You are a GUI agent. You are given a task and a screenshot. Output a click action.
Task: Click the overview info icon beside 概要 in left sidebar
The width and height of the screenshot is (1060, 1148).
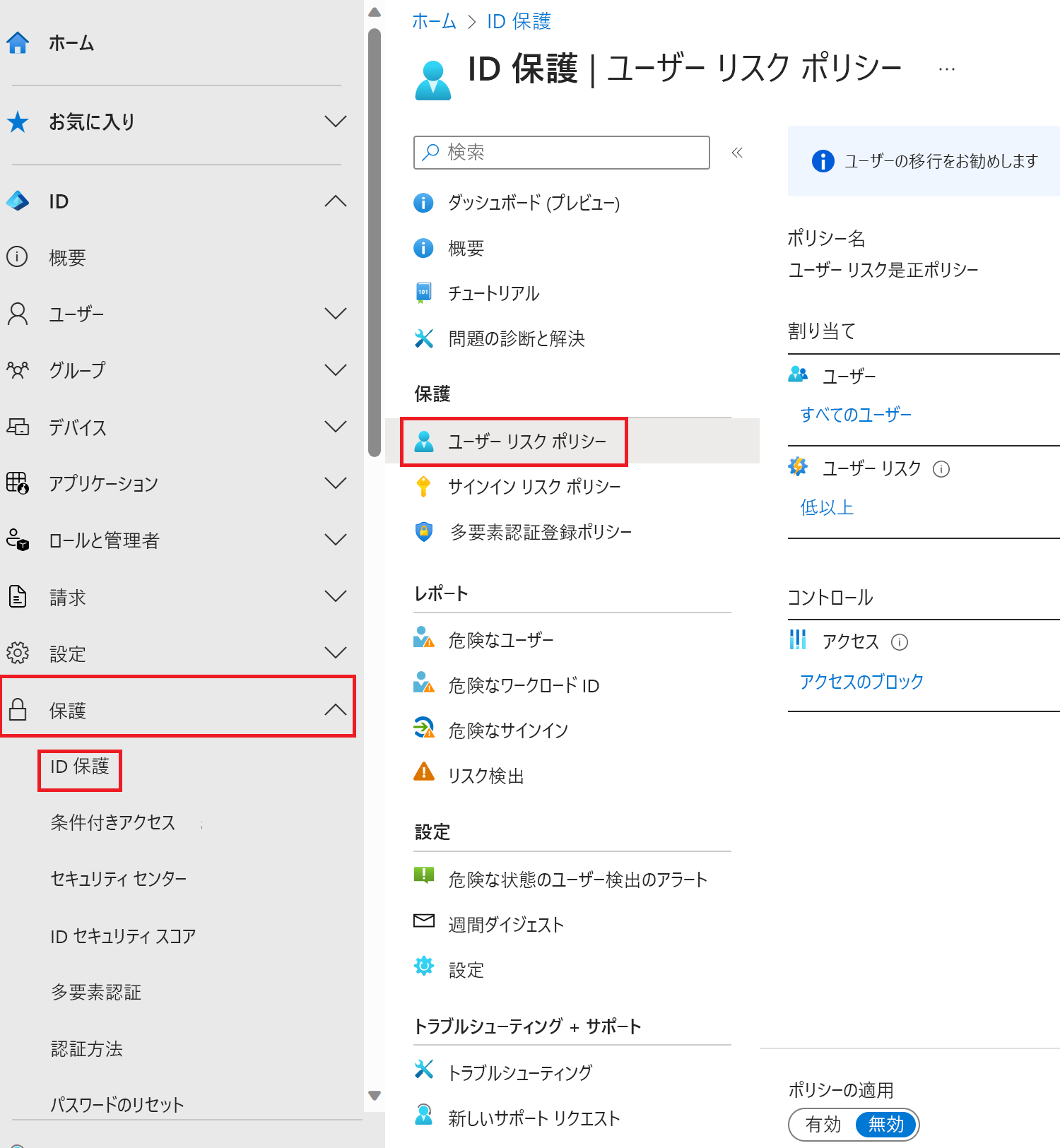tap(17, 256)
